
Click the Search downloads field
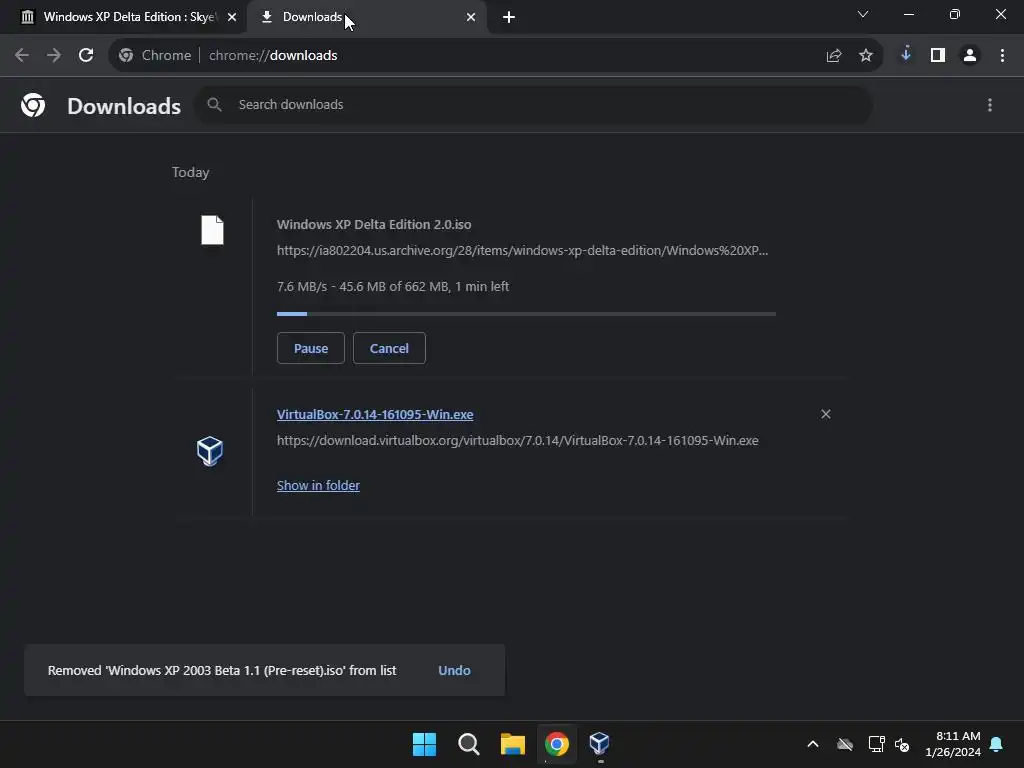[x=534, y=104]
